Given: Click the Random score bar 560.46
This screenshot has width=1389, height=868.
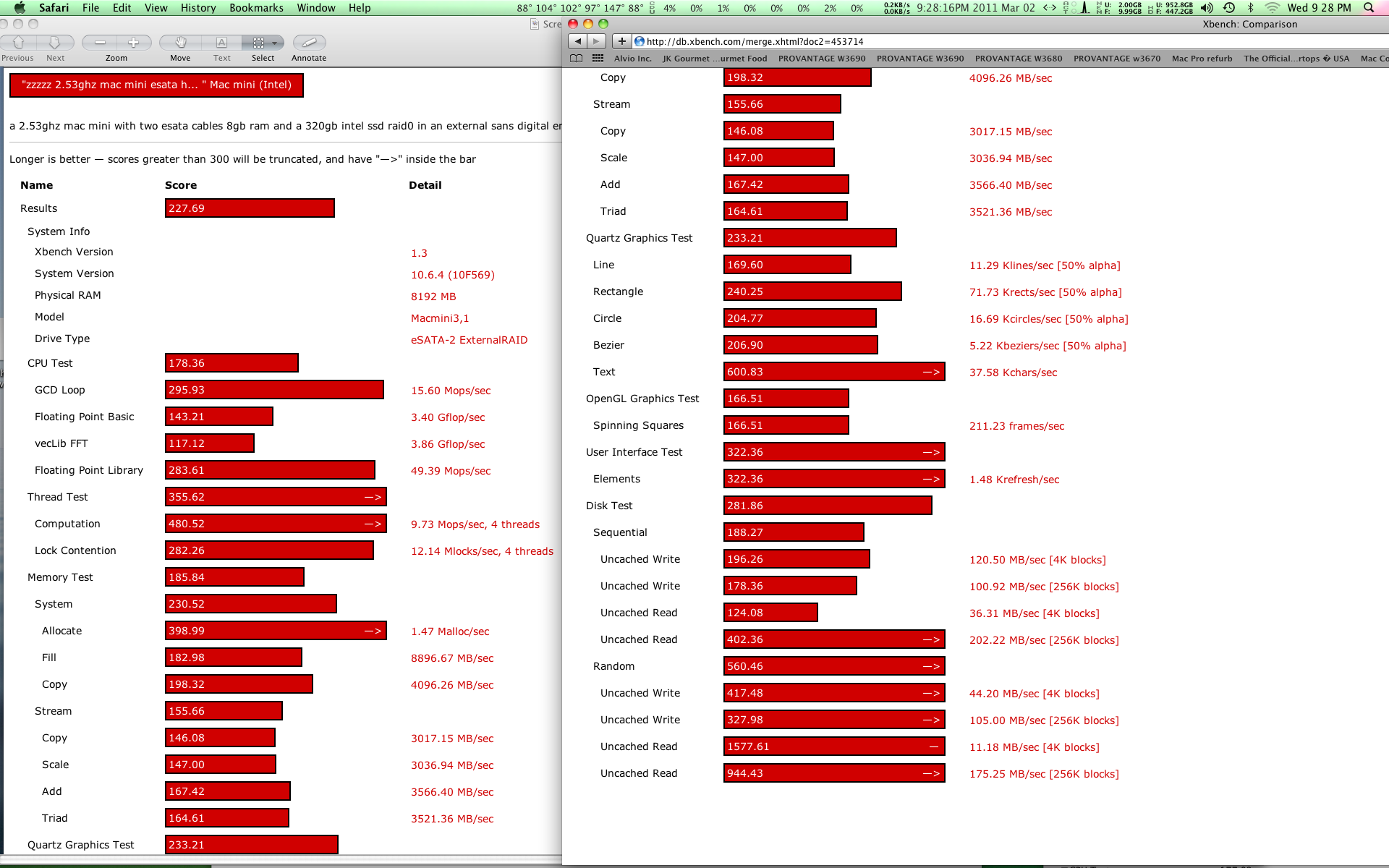Looking at the screenshot, I should click(x=834, y=666).
